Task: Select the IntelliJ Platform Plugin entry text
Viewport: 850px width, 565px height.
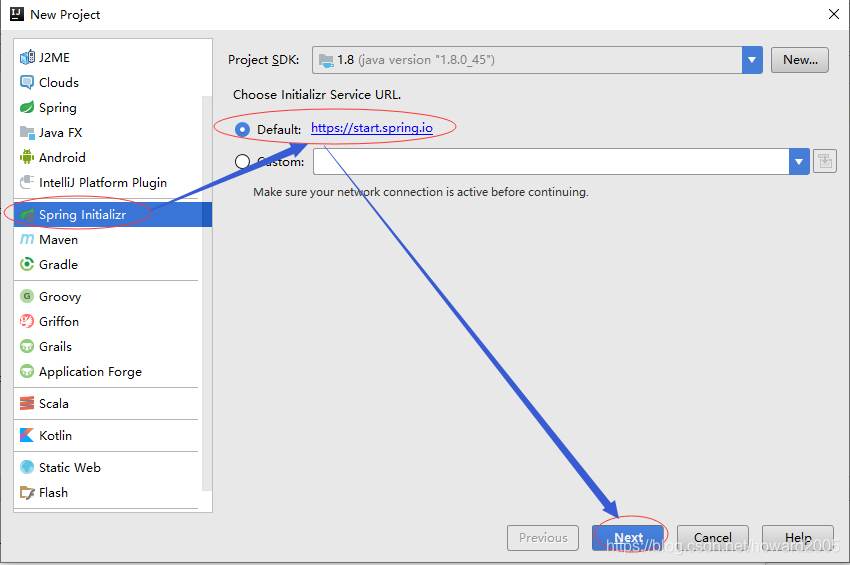Action: click(103, 182)
